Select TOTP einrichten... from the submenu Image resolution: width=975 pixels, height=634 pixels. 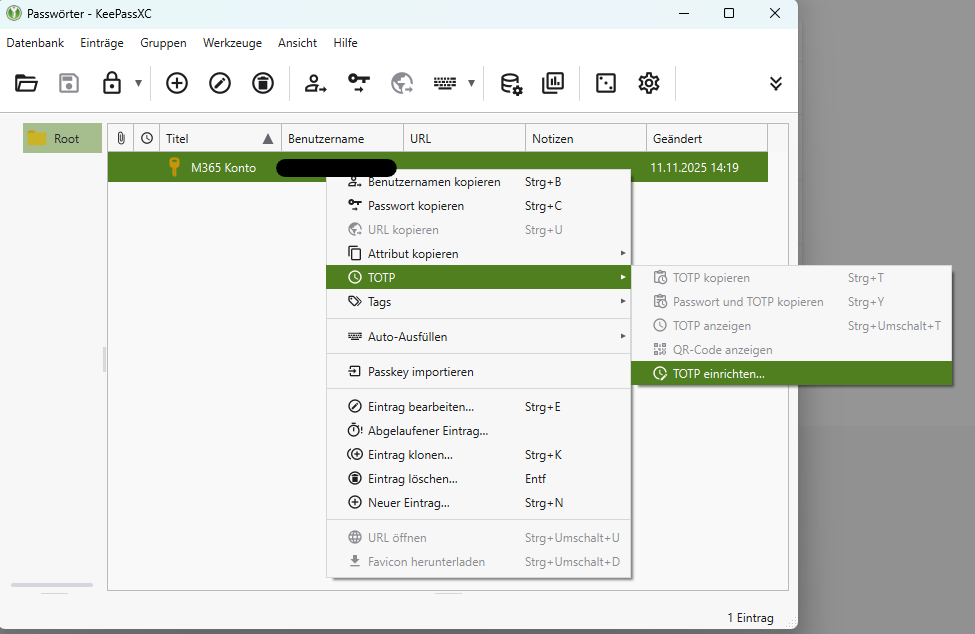pyautogui.click(x=718, y=374)
